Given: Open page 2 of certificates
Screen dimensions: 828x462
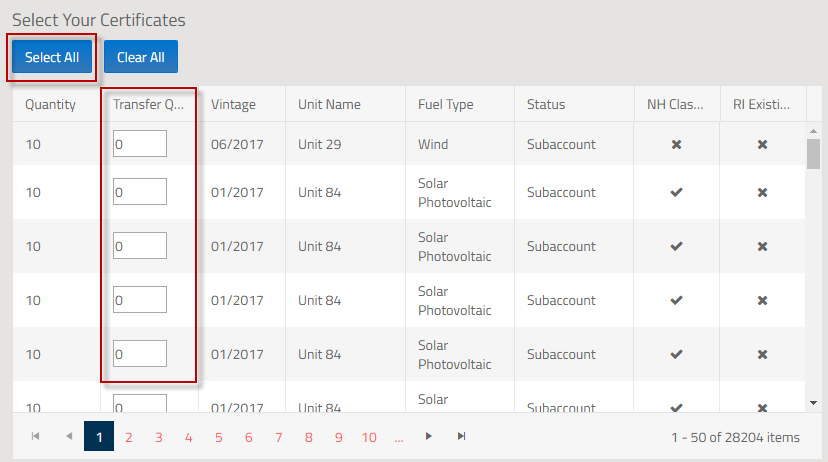Looking at the screenshot, I should (x=128, y=437).
